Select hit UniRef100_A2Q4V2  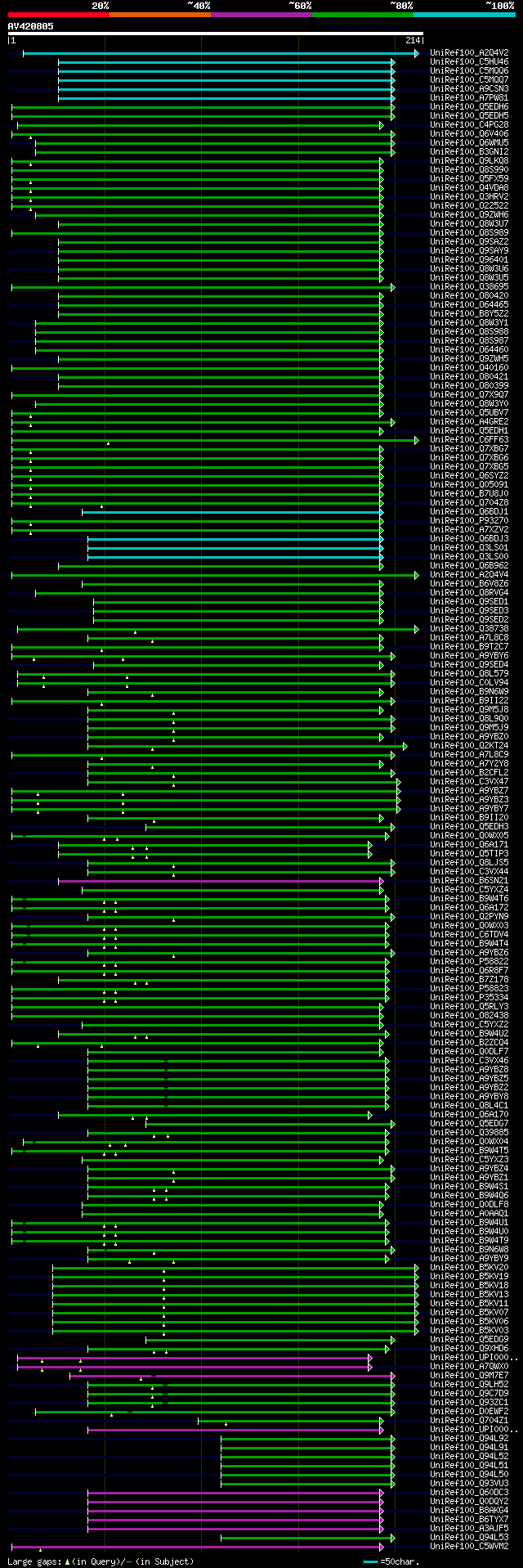469,52
